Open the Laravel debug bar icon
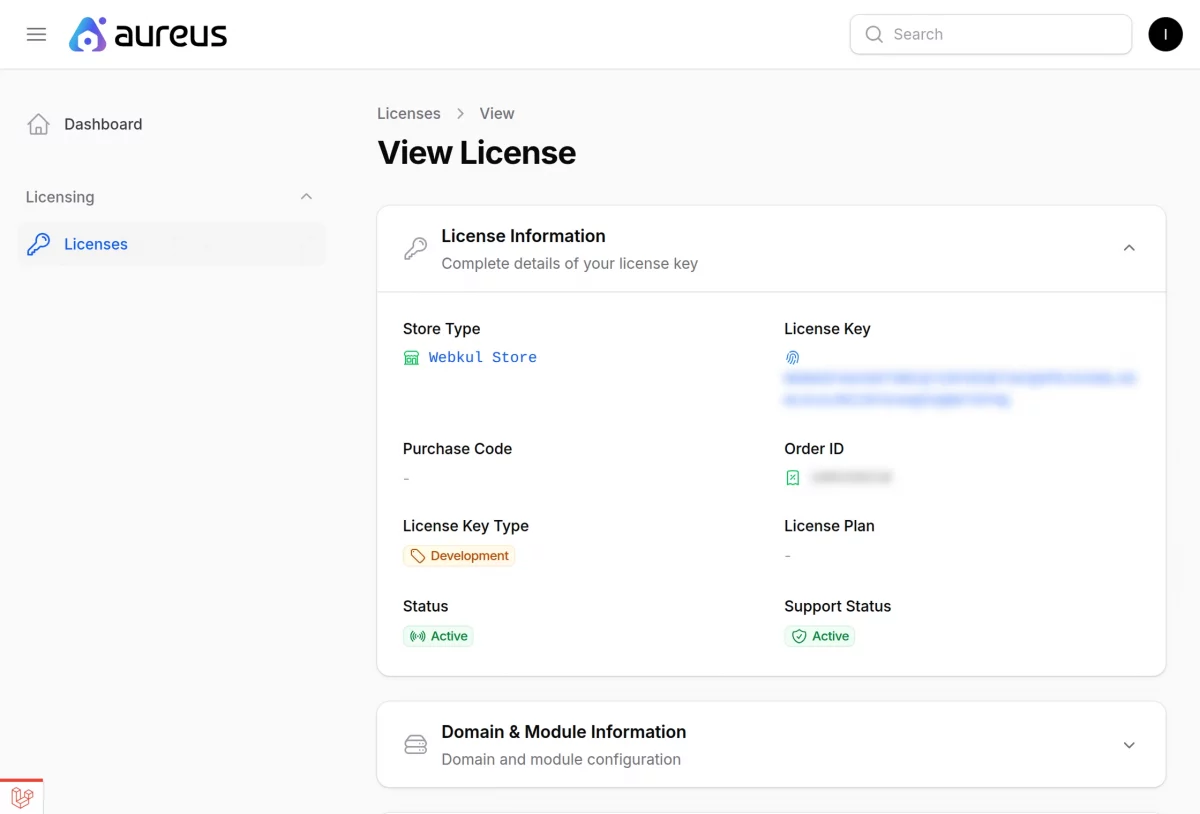This screenshot has height=814, width=1200. 22,797
